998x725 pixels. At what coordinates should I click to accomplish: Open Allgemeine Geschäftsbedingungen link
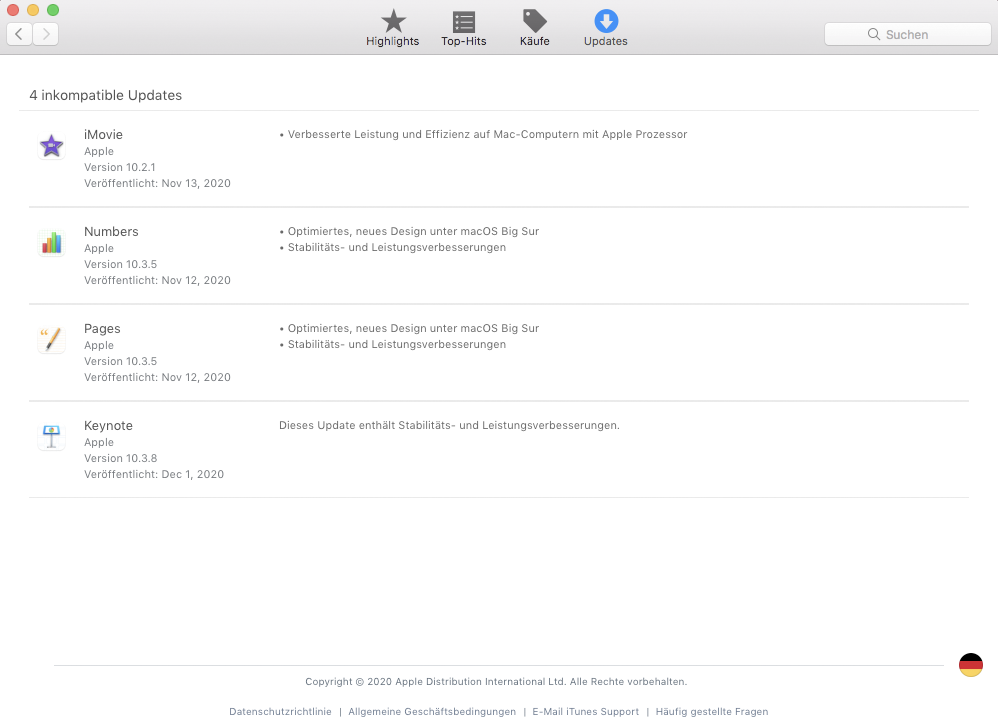(x=432, y=712)
